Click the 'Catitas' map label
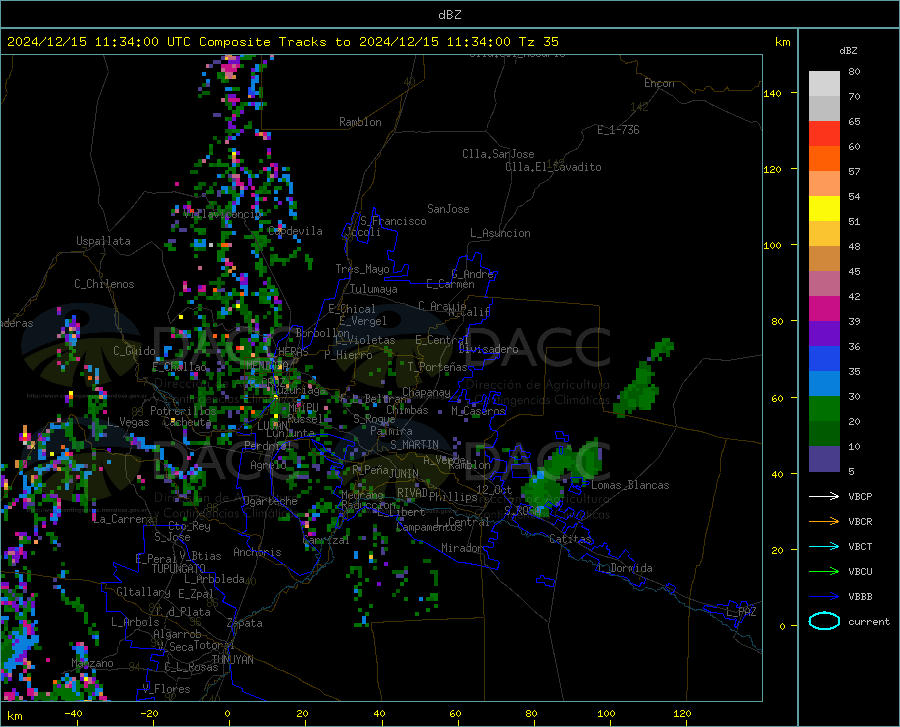900x727 pixels. coord(570,539)
